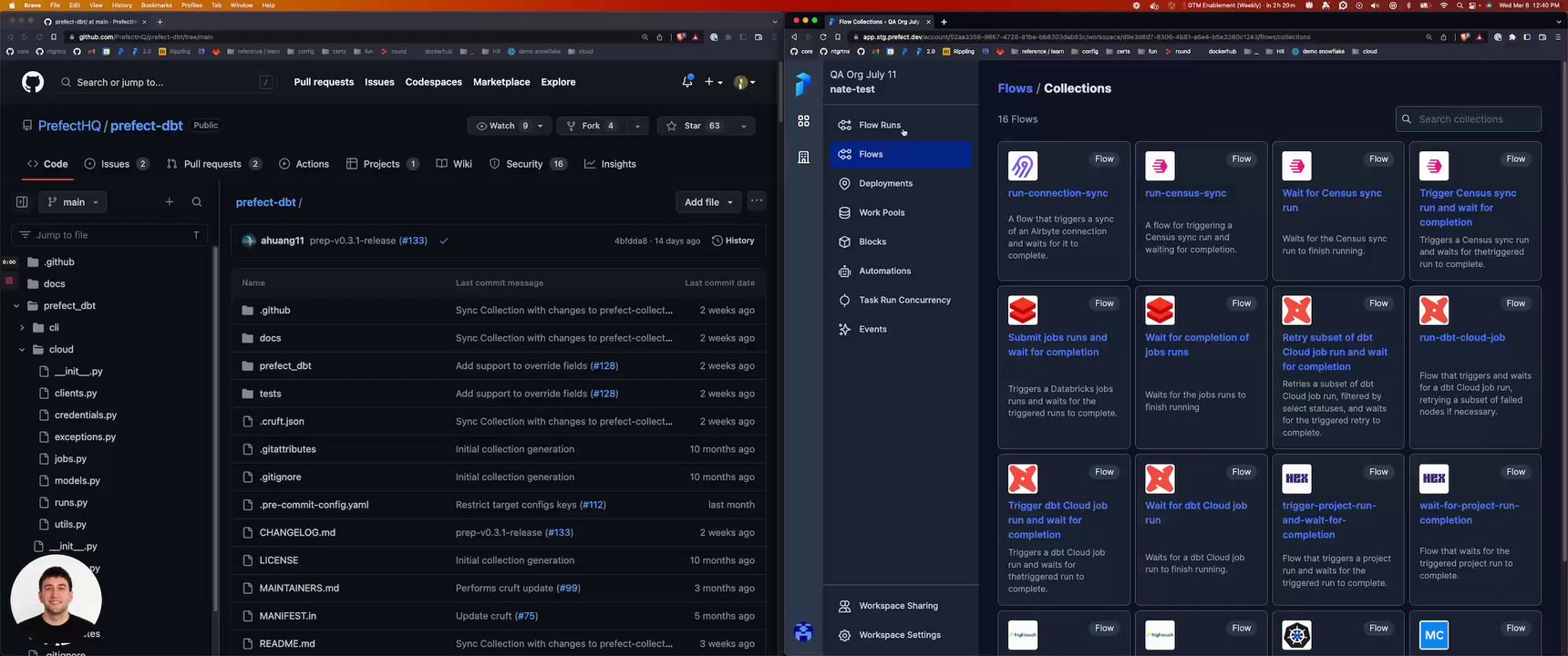This screenshot has width=1568, height=656.
Task: Click the Census icon on run-census-sync card
Action: [1160, 166]
